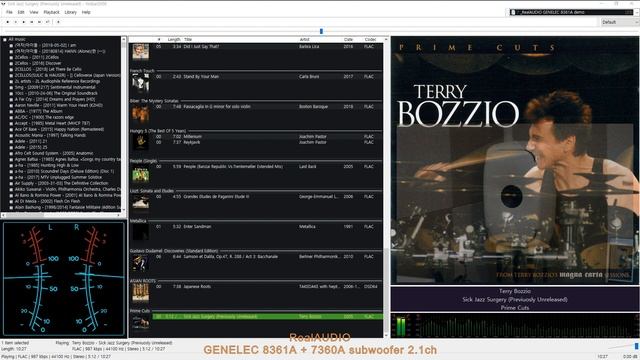Sort playlist by the Artist column header
This screenshot has height=360, width=640.
pyautogui.click(x=304, y=40)
